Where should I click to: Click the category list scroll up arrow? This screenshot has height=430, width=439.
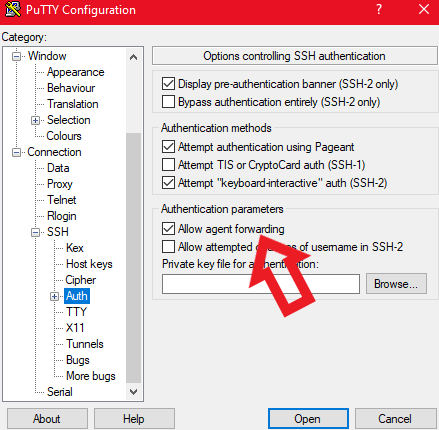click(x=134, y=57)
